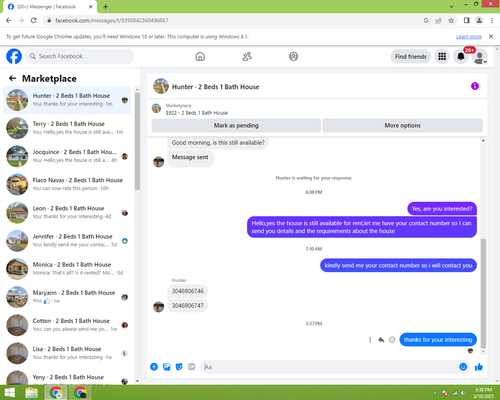The image size is (500, 400).
Task: Click Hunter chat header title
Action: point(215,87)
